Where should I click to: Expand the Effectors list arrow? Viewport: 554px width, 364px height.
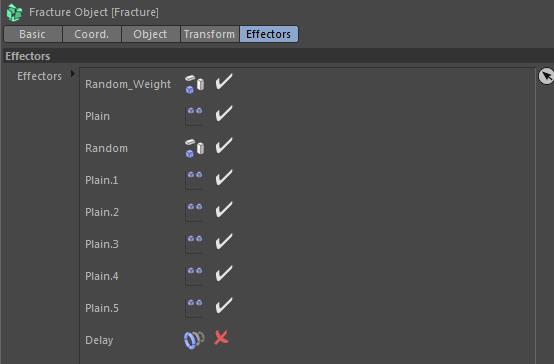coord(72,74)
